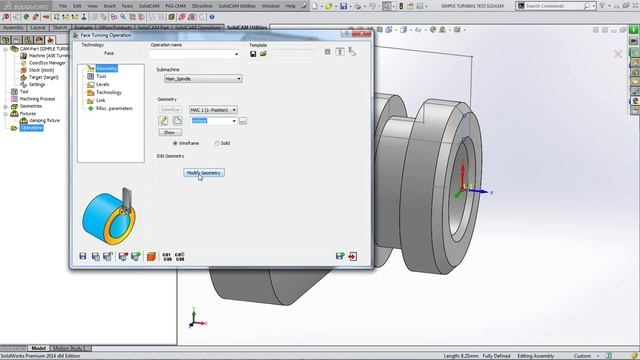Click the blue info icon in toolbar
The image size is (640, 360).
212,17
